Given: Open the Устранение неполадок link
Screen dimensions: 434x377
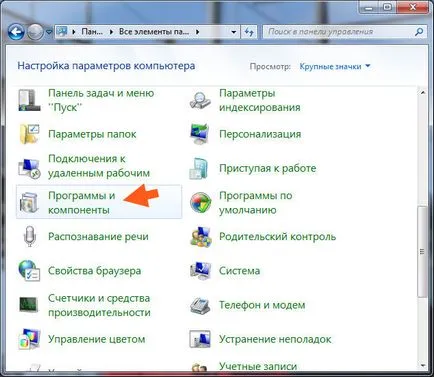Looking at the screenshot, I should click(275, 339).
